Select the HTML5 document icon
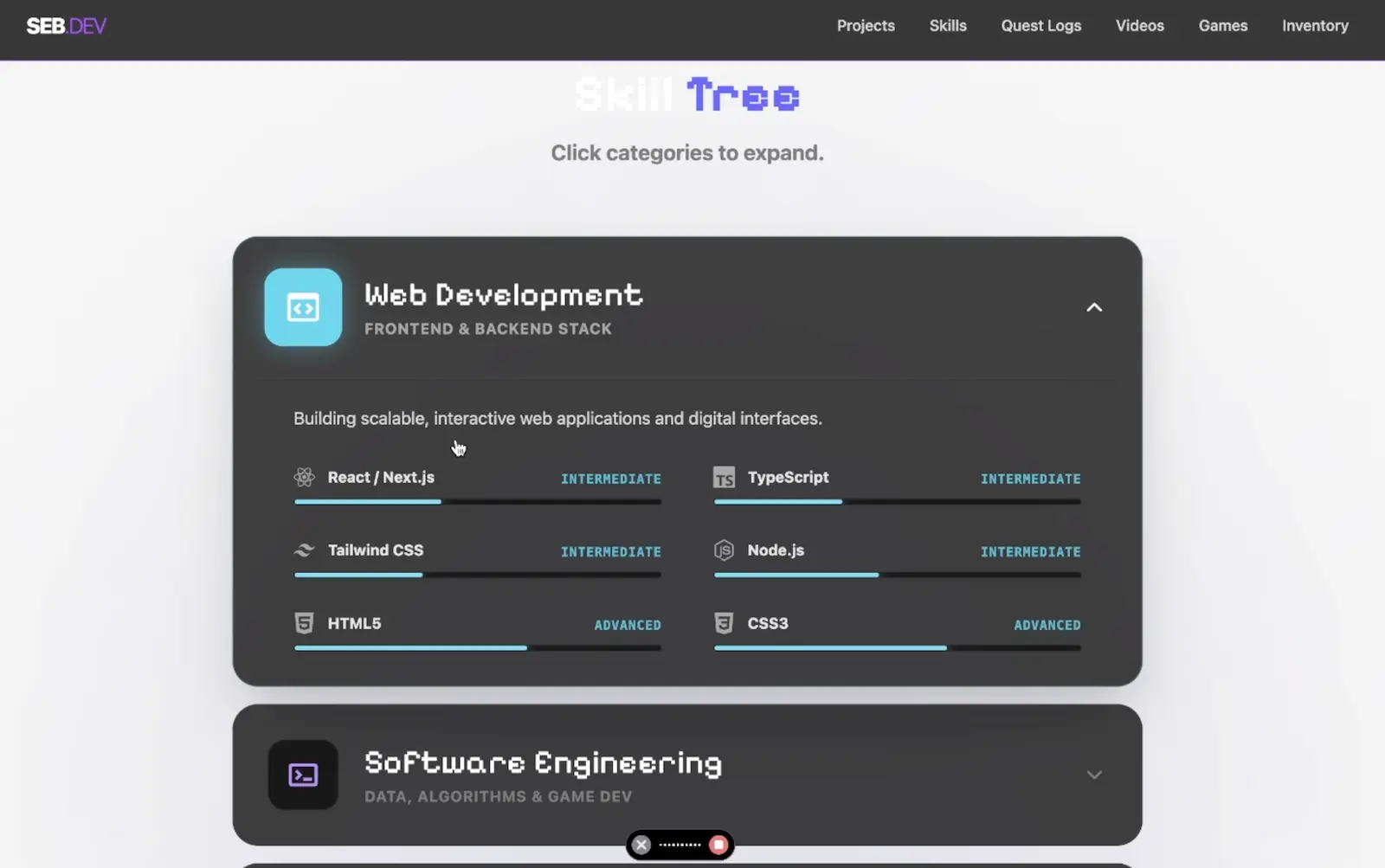The width and height of the screenshot is (1385, 868). click(x=304, y=622)
